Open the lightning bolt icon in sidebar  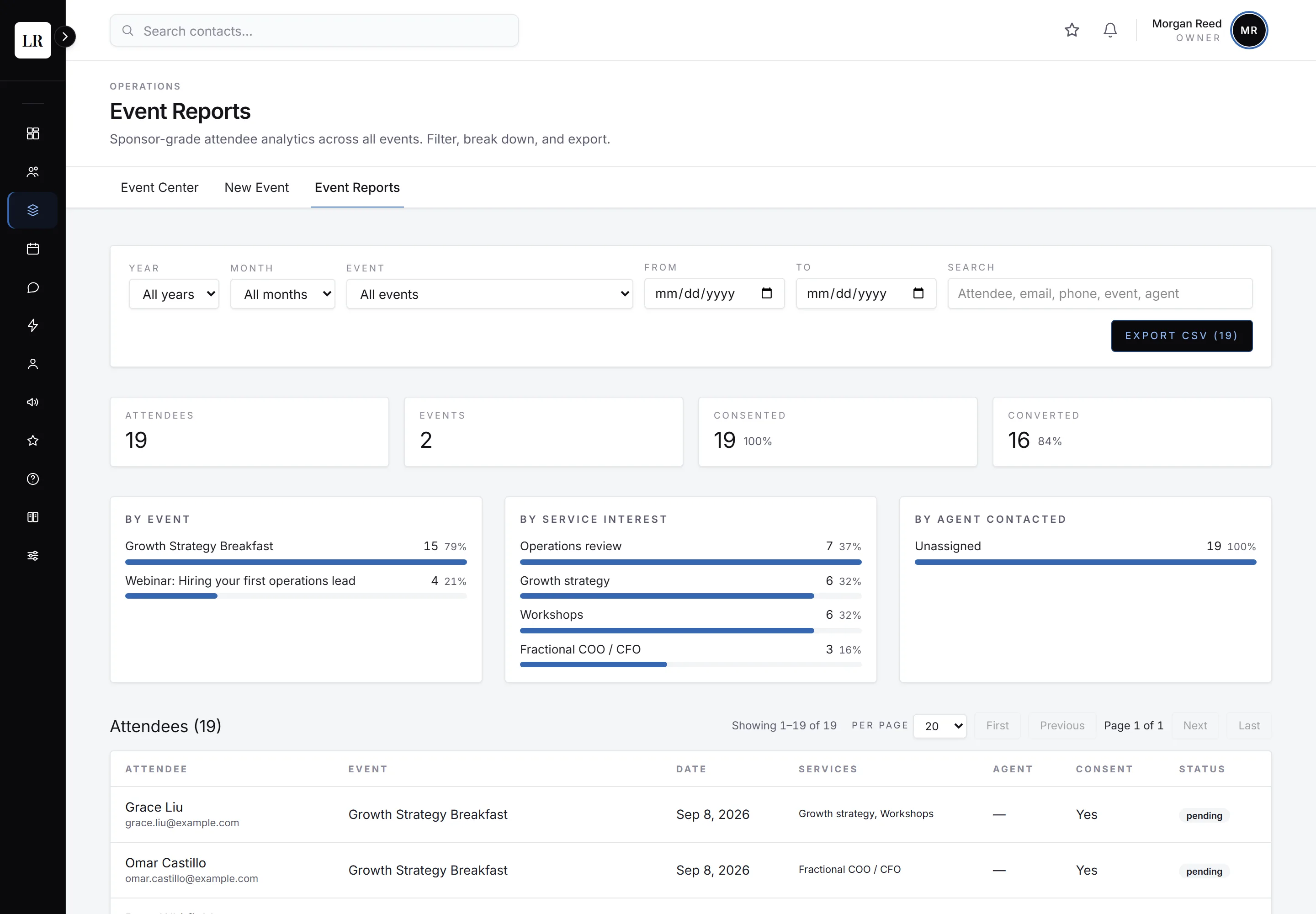coord(32,325)
